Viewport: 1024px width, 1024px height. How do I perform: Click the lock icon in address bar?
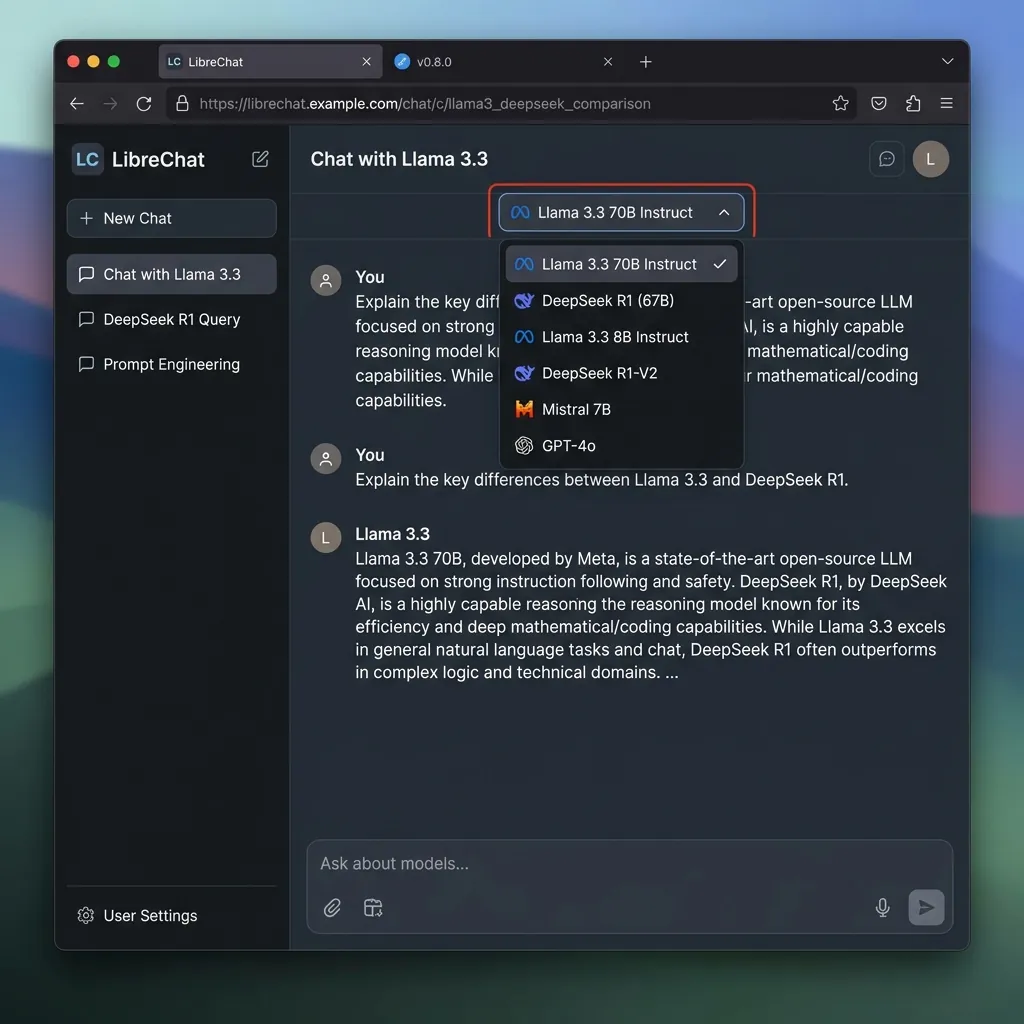pyautogui.click(x=182, y=103)
